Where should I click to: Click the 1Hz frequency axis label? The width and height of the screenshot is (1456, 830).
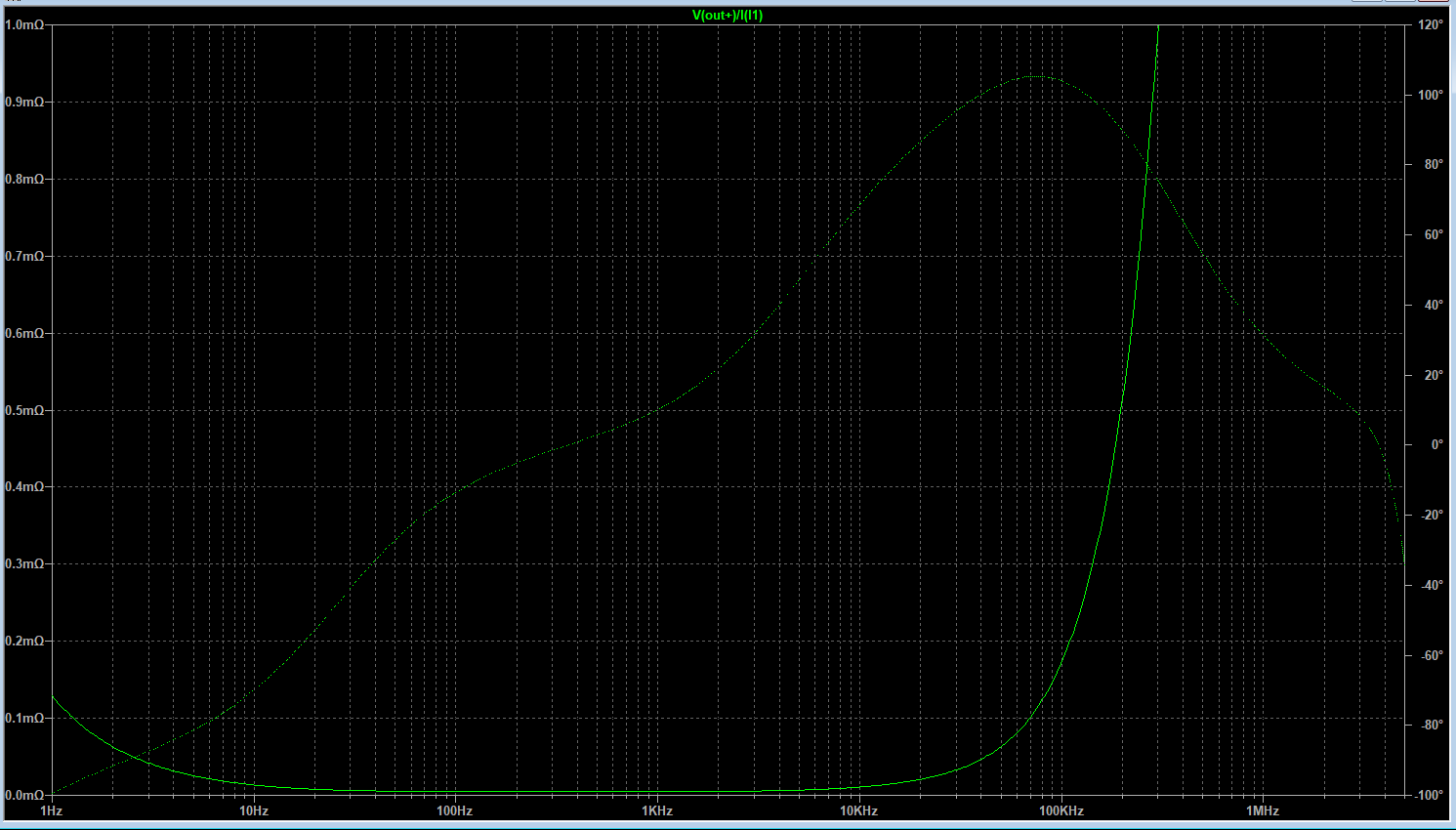coord(52,810)
